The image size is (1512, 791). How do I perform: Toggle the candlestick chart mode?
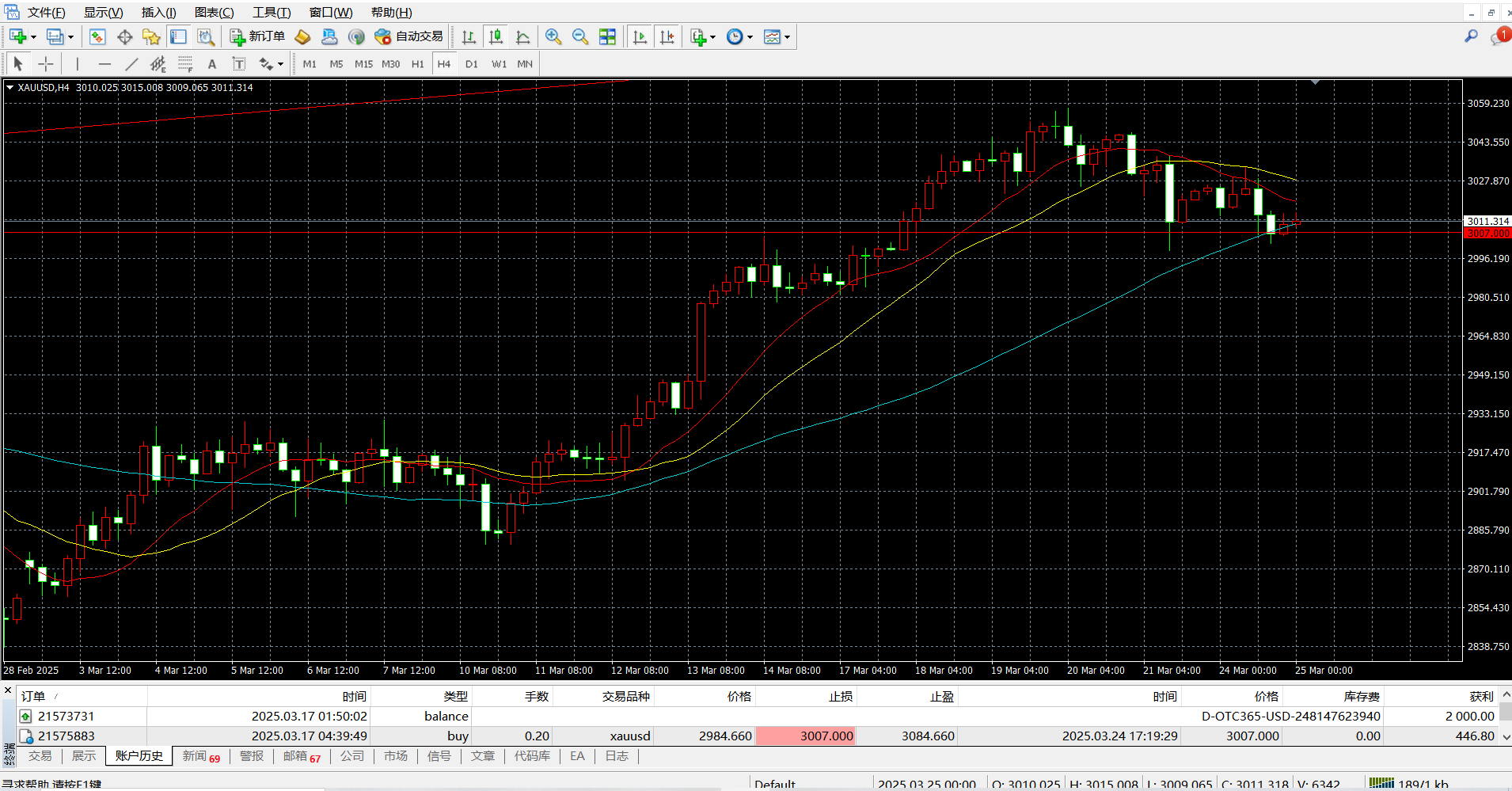pyautogui.click(x=496, y=36)
